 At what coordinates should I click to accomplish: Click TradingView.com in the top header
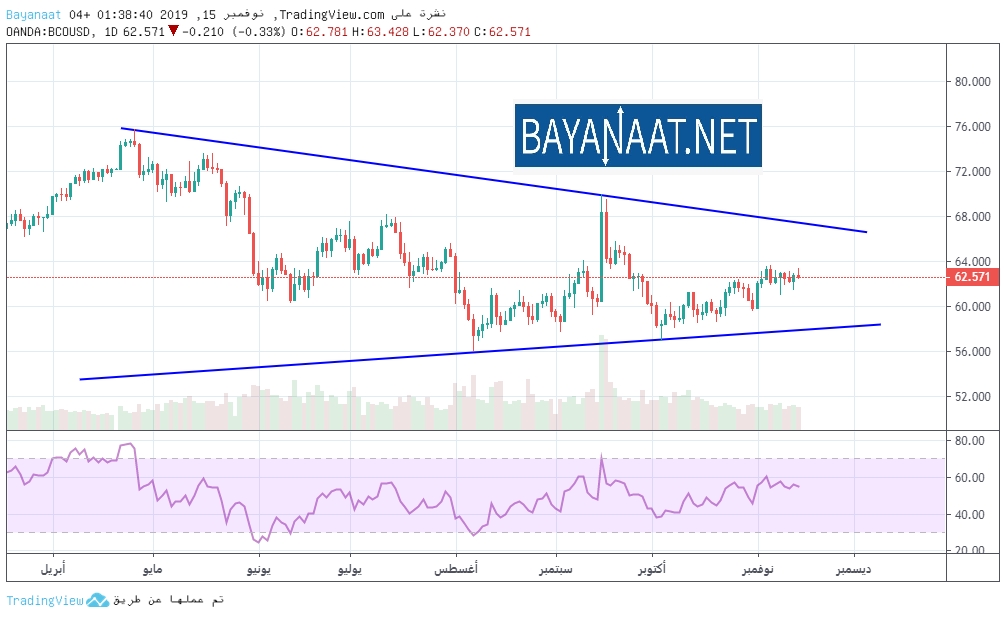[x=332, y=15]
